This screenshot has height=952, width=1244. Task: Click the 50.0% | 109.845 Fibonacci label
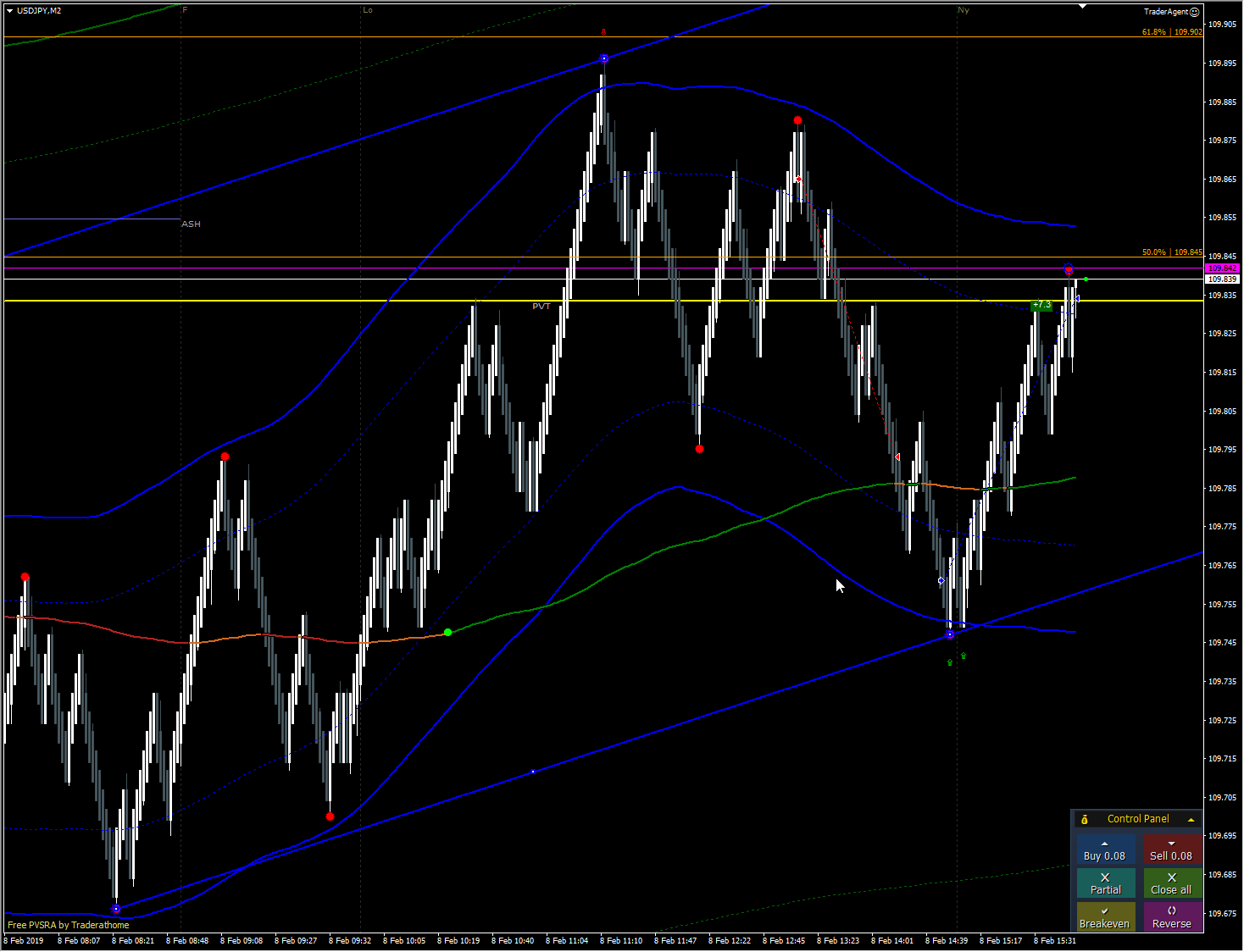[x=1172, y=252]
